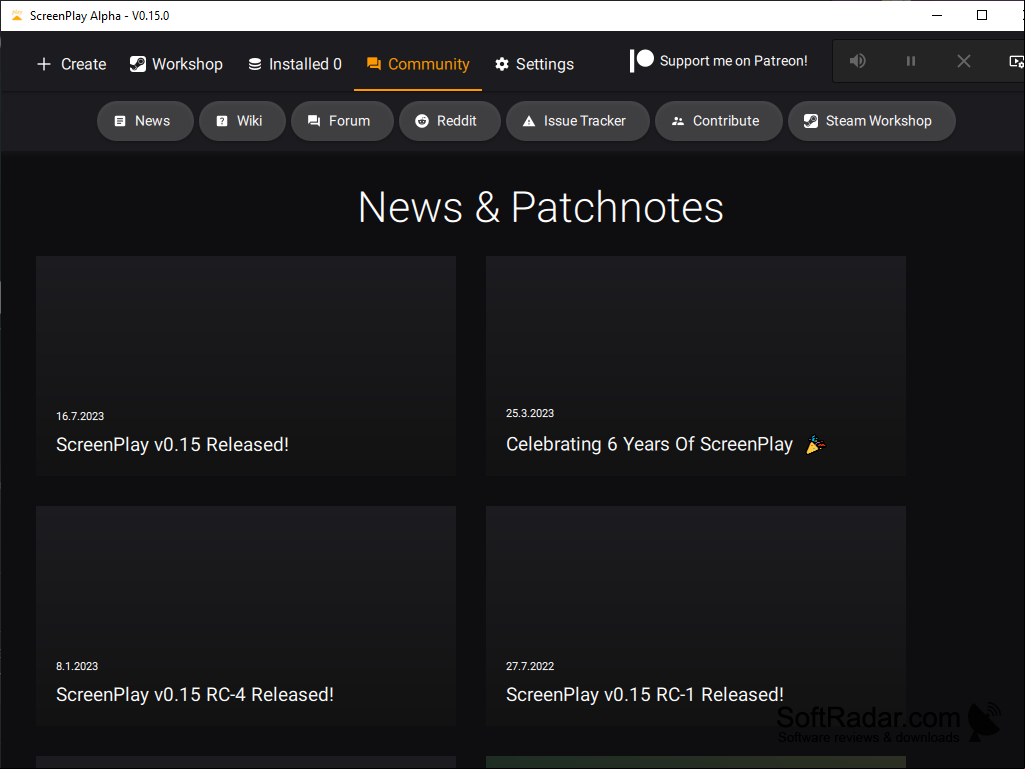Image resolution: width=1025 pixels, height=769 pixels.
Task: Maximize the ScreenPlay window
Action: pos(981,15)
